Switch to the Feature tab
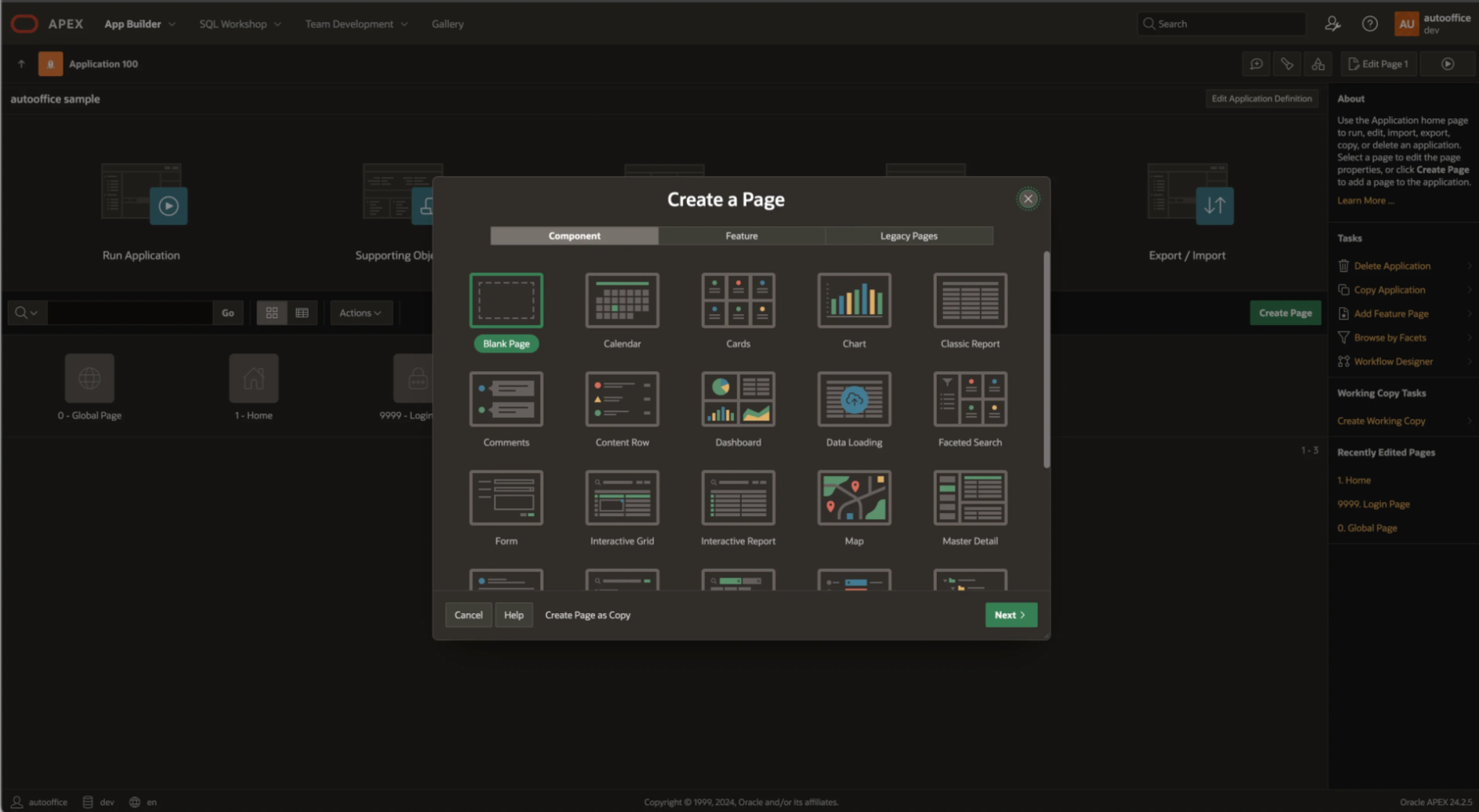 point(741,236)
